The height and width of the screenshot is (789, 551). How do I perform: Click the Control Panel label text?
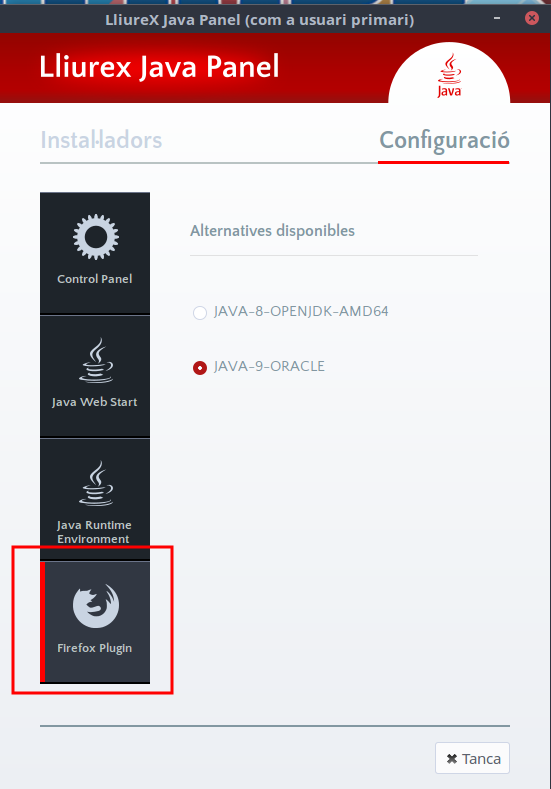tap(95, 279)
